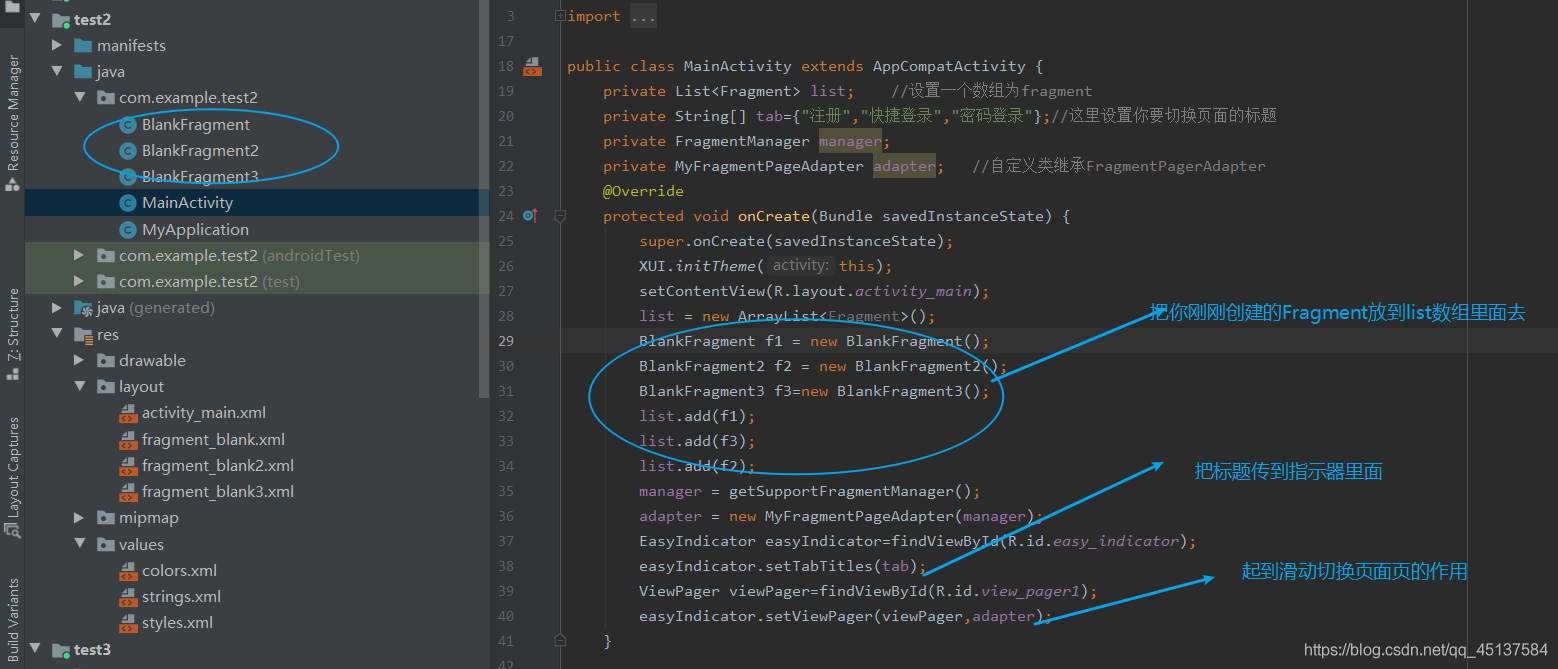Screen dimensions: 1558x669
Task: Open MainActivity in project tree
Action: pos(187,203)
